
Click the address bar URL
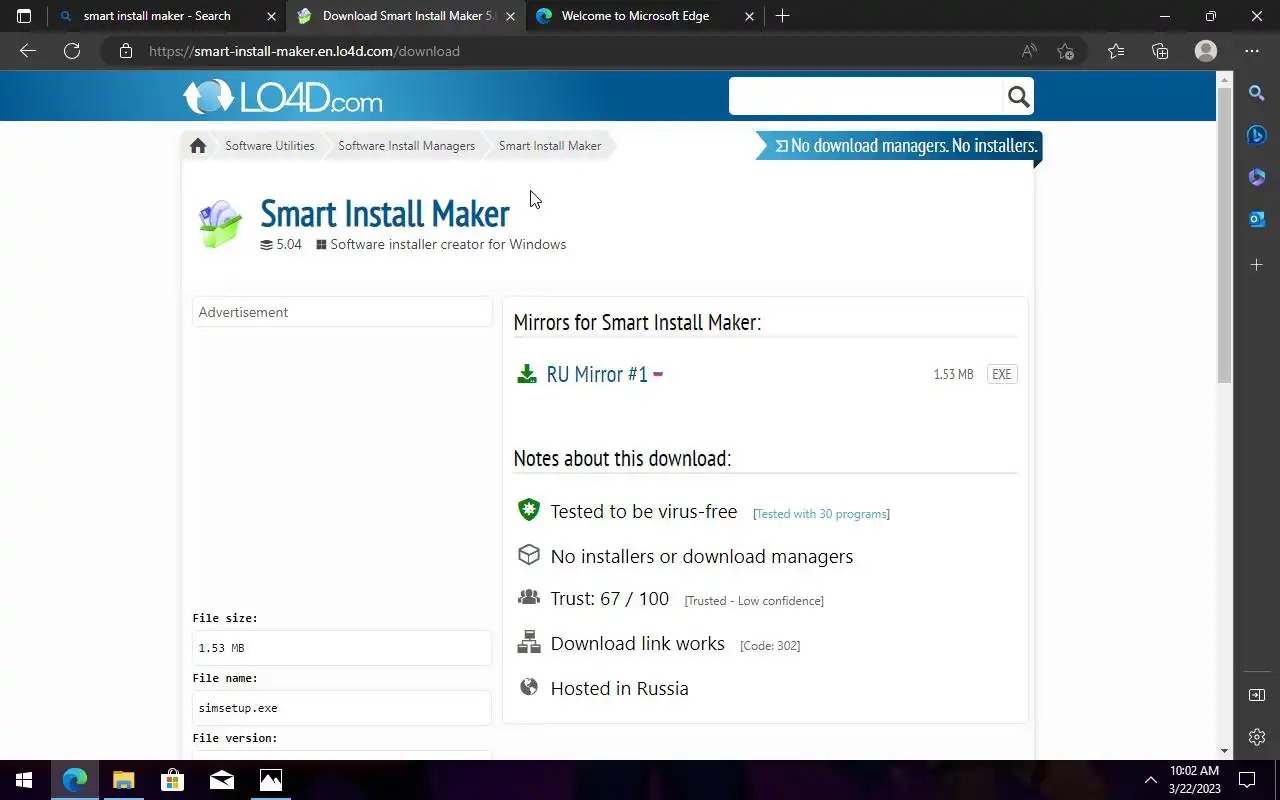(304, 51)
